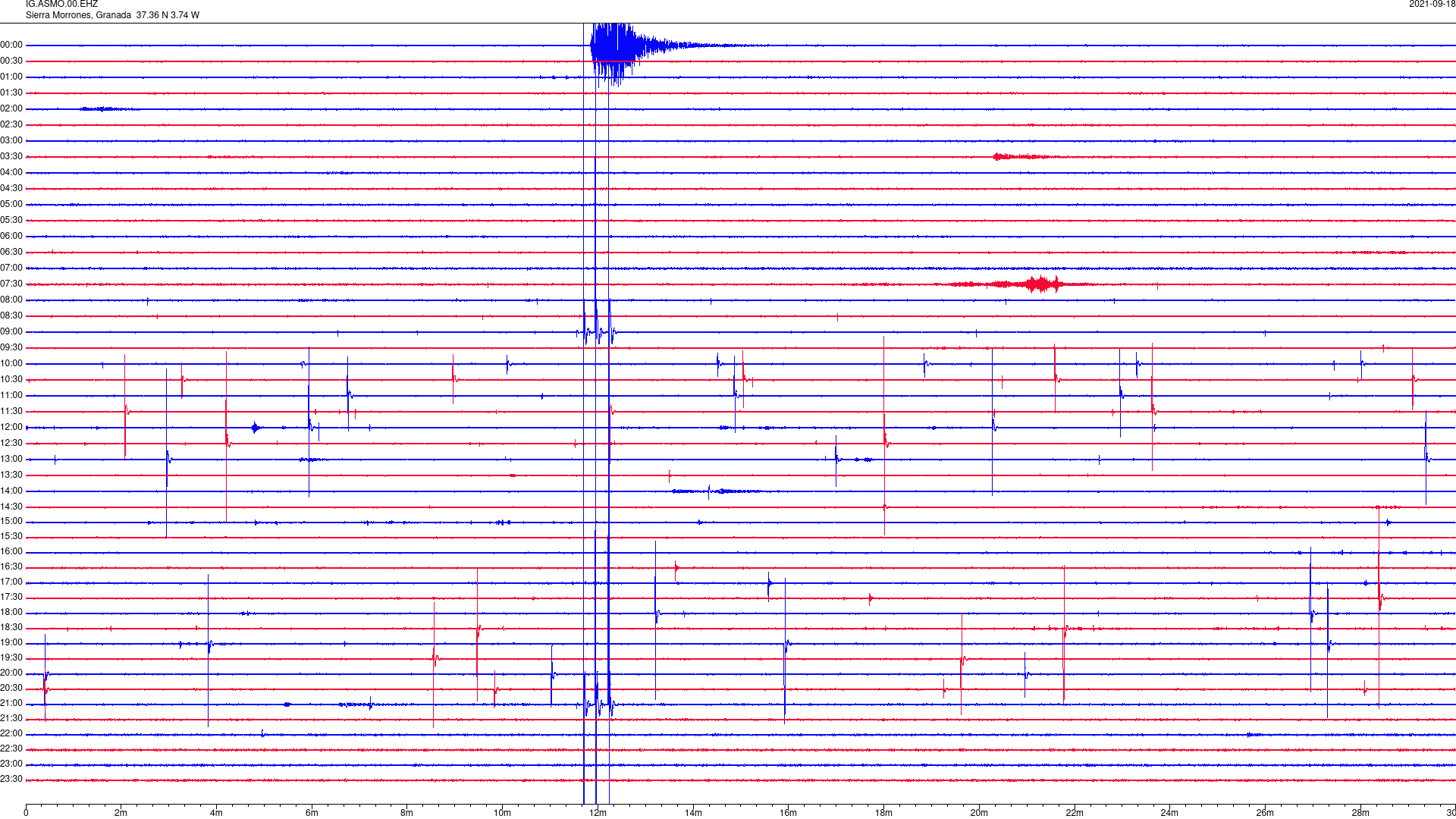Click the 28m axis tick label
The height and width of the screenshot is (819, 1456).
point(1360,813)
